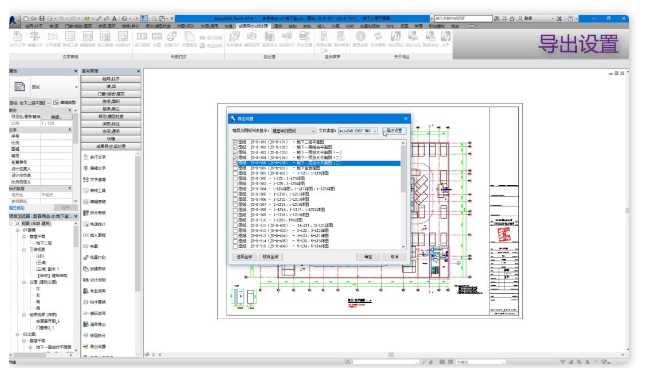Screen dimensions: 645x368
Task: Click the 导出设置 ribbon icon
Action: pos(304,37)
